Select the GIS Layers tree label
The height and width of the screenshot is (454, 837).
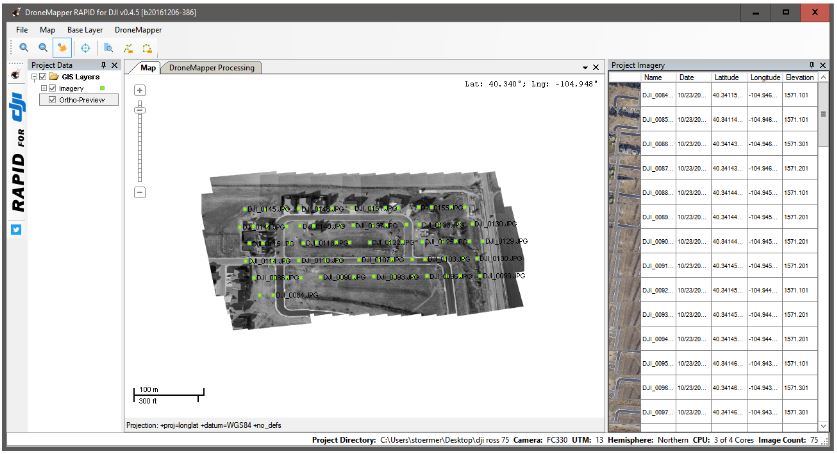tap(81, 77)
